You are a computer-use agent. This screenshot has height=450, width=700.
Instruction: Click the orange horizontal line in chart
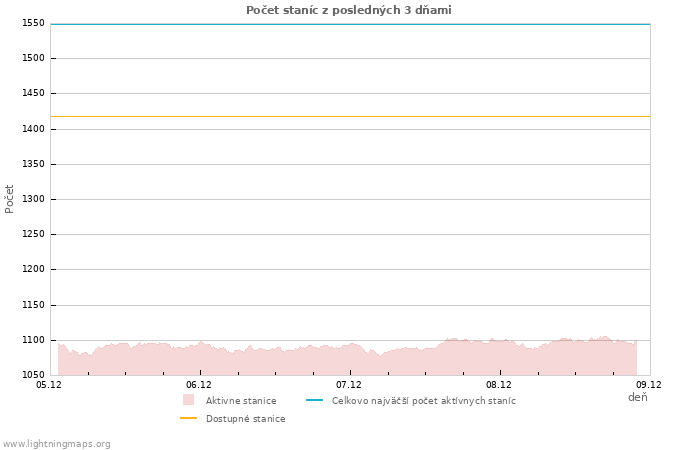350,116
